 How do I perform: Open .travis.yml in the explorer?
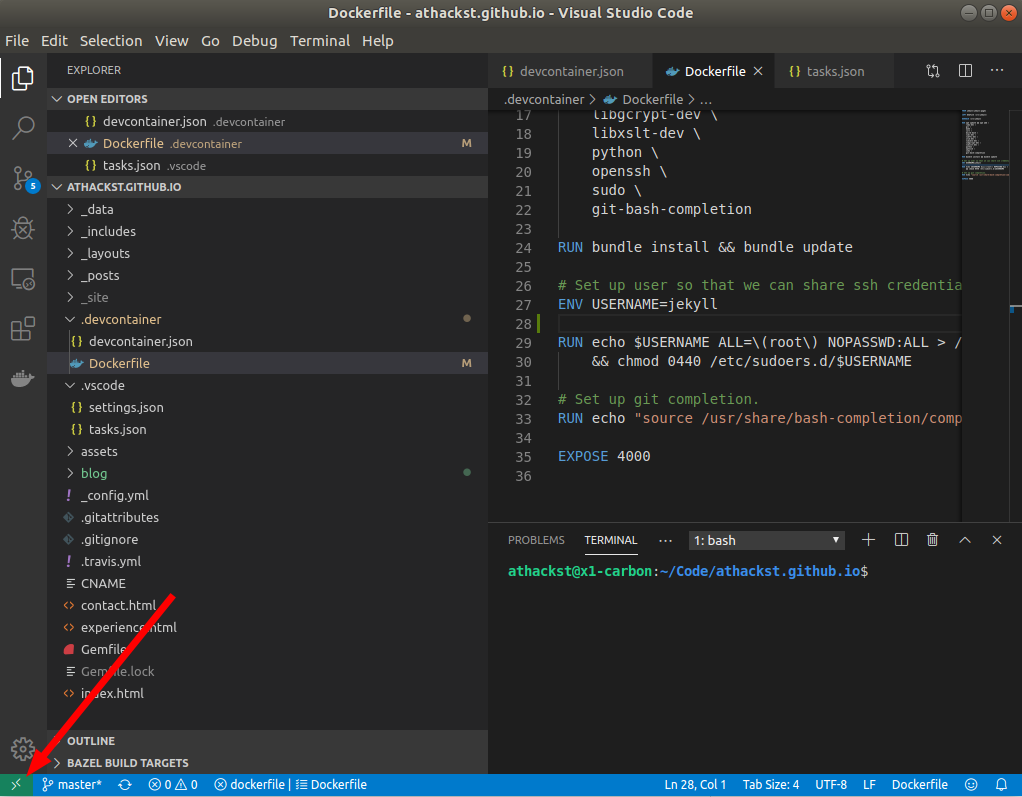(267, 561)
